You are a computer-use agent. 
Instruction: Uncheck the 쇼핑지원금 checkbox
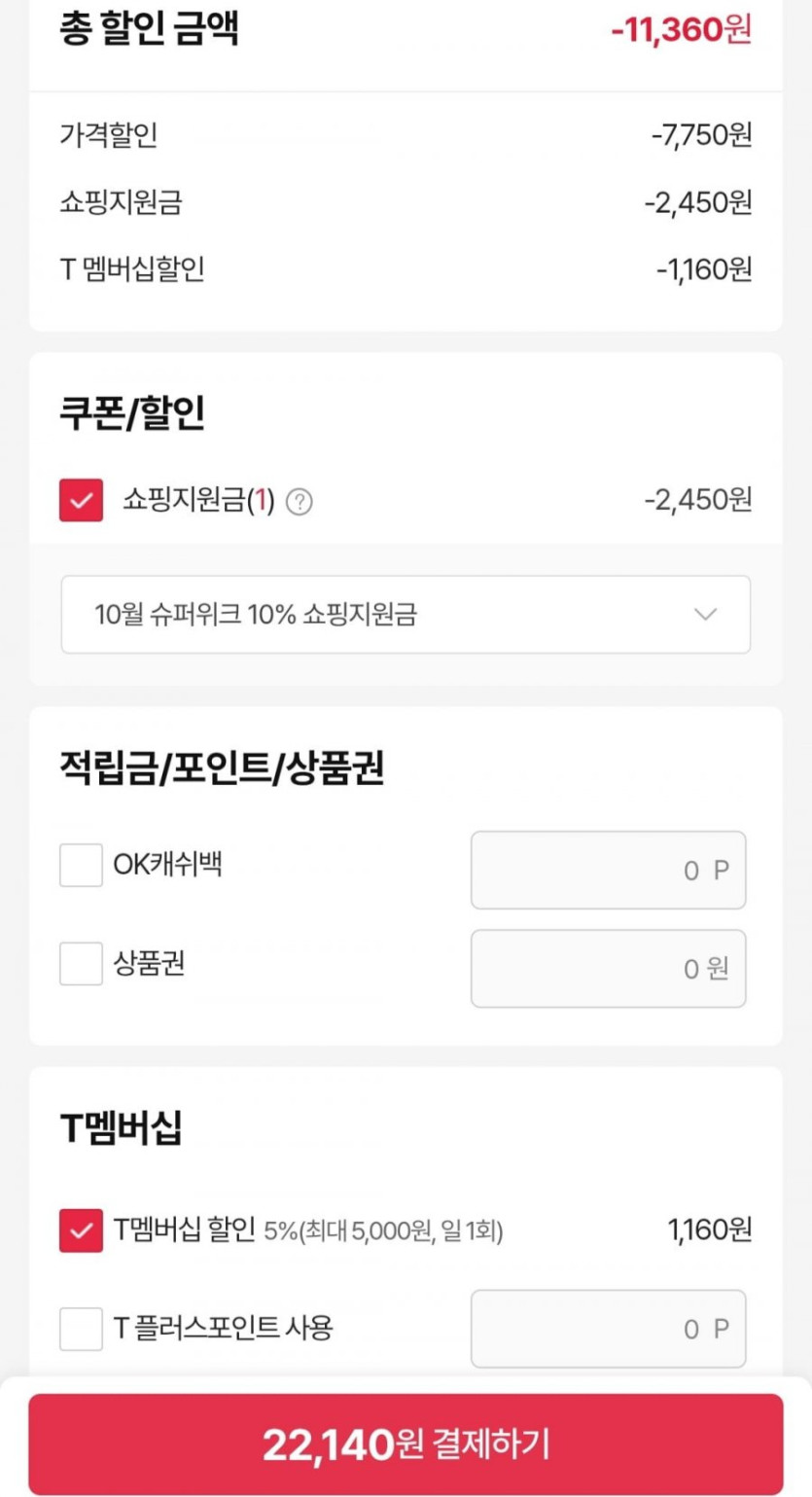point(81,501)
